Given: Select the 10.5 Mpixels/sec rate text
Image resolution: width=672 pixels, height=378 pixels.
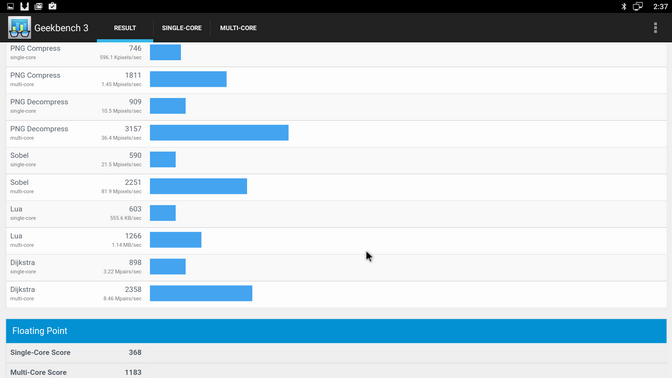Looking at the screenshot, I should (121, 111).
